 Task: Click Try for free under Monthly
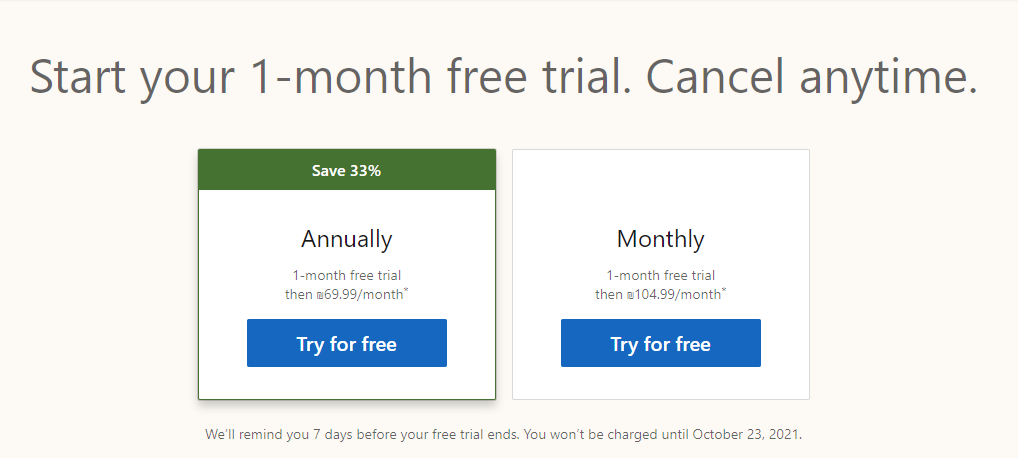[661, 343]
